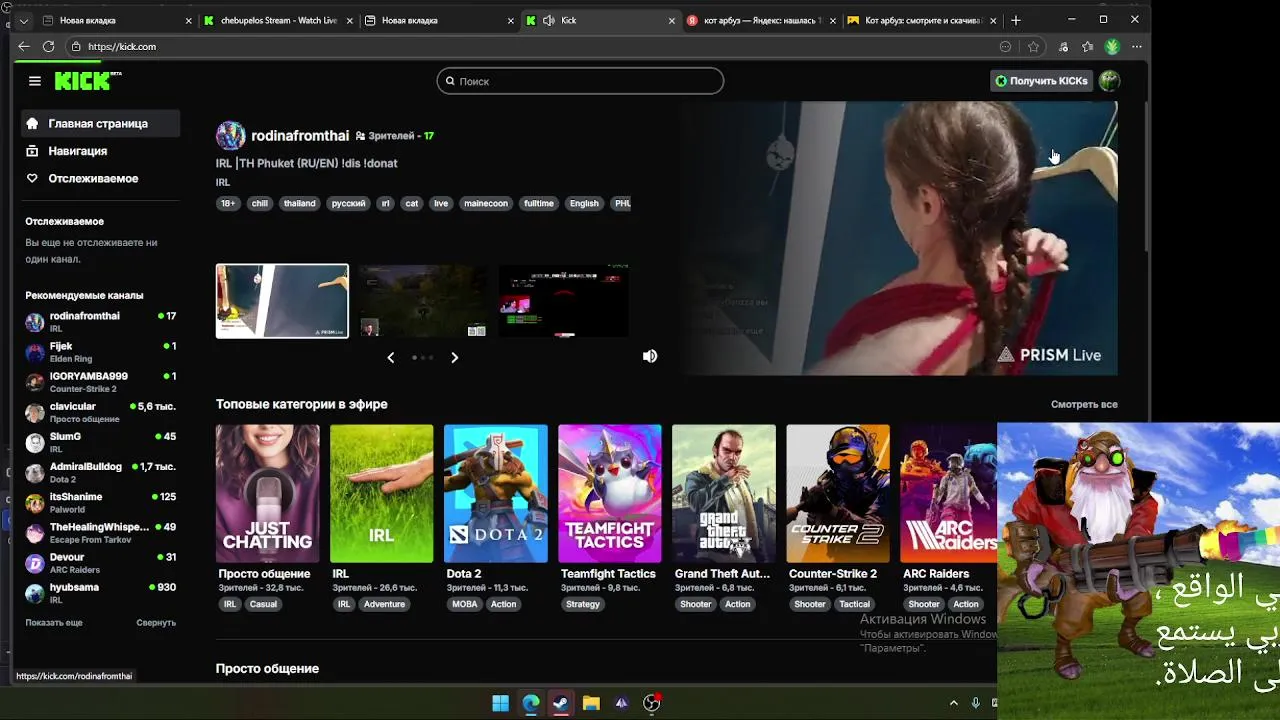Expand recommended channels with Показать еще

pyautogui.click(x=54, y=622)
